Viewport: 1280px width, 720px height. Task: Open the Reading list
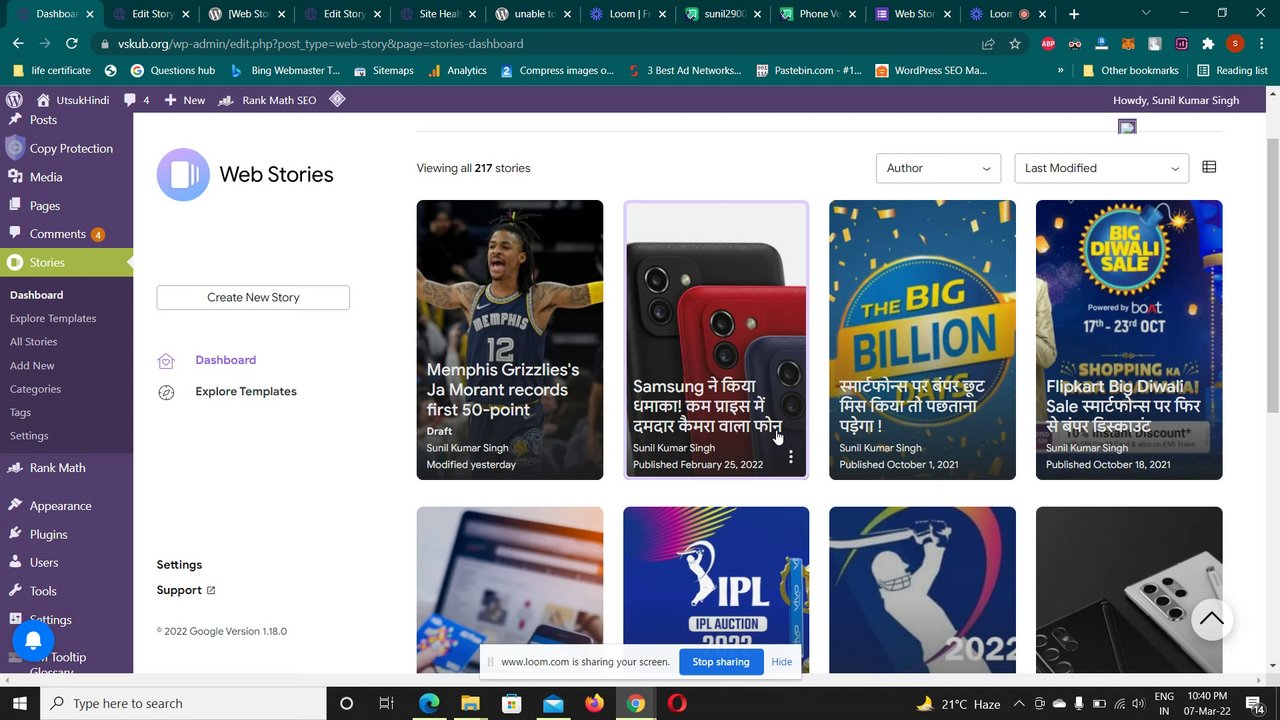(1232, 71)
